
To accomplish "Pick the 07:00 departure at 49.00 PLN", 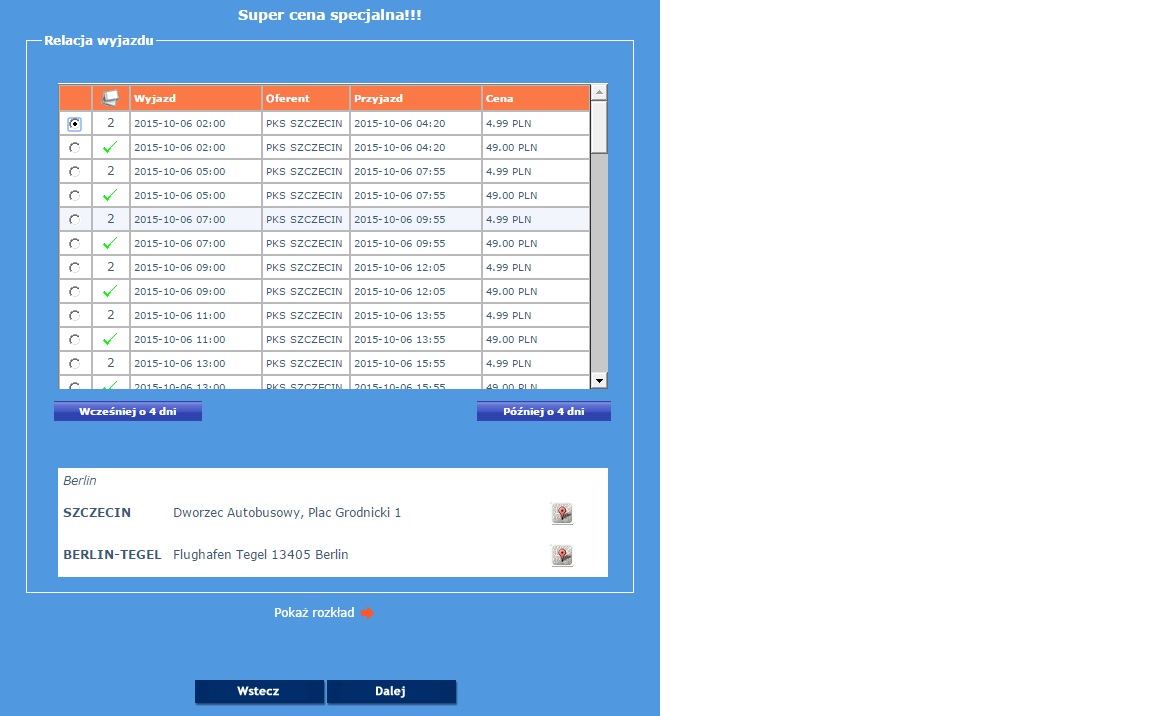I will pyautogui.click(x=74, y=244).
